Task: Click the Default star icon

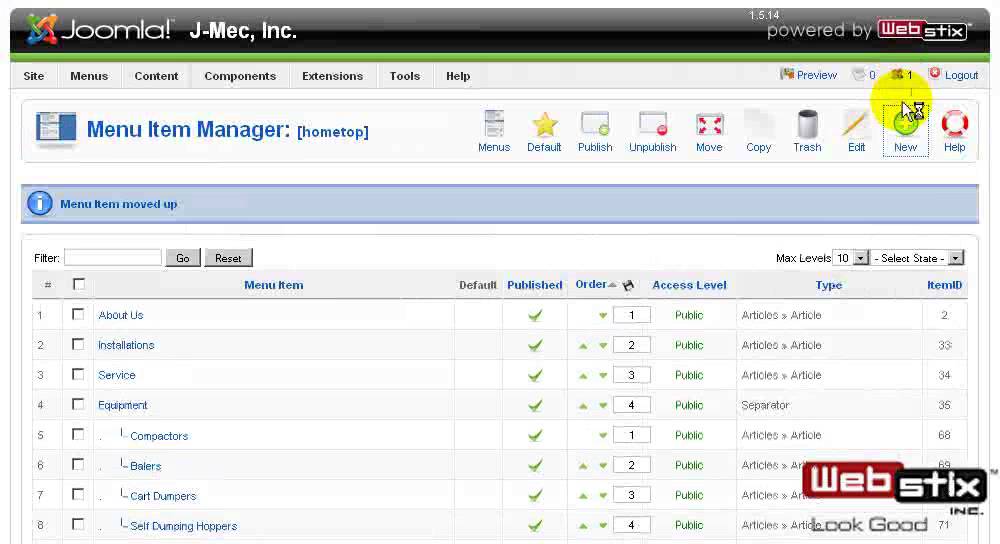Action: click(x=544, y=131)
